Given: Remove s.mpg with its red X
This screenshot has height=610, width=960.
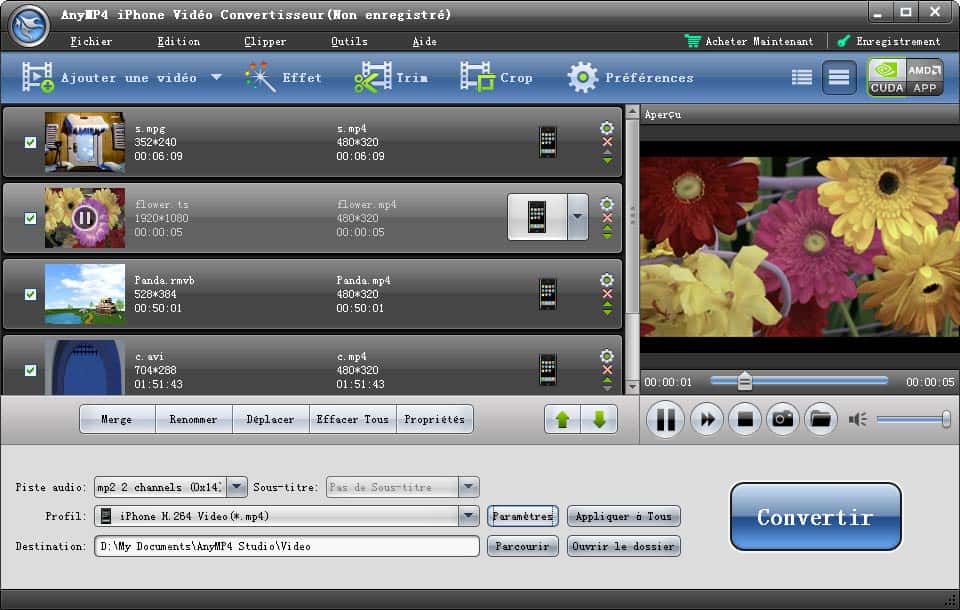Looking at the screenshot, I should tap(607, 142).
